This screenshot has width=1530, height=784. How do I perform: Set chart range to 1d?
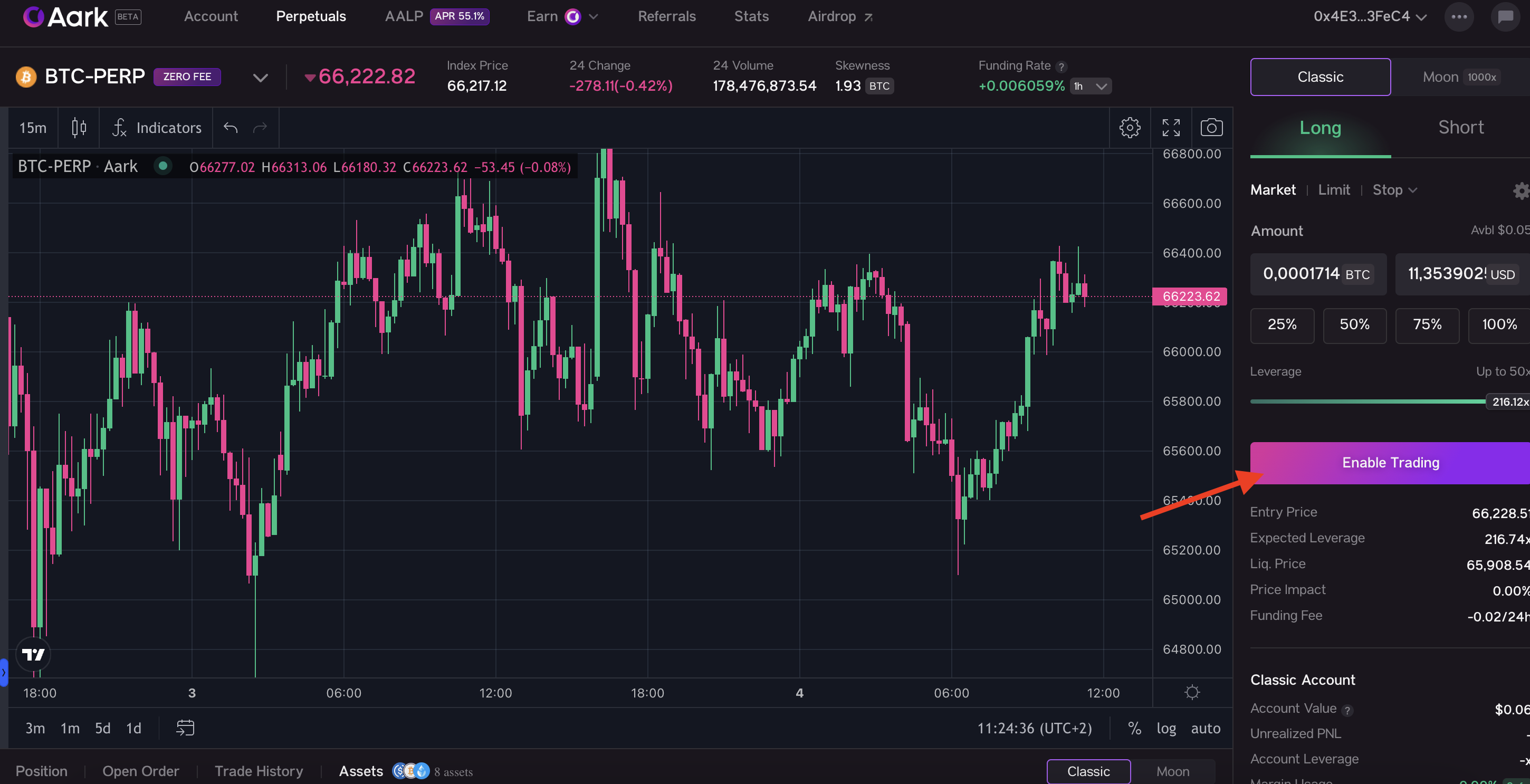coord(133,728)
